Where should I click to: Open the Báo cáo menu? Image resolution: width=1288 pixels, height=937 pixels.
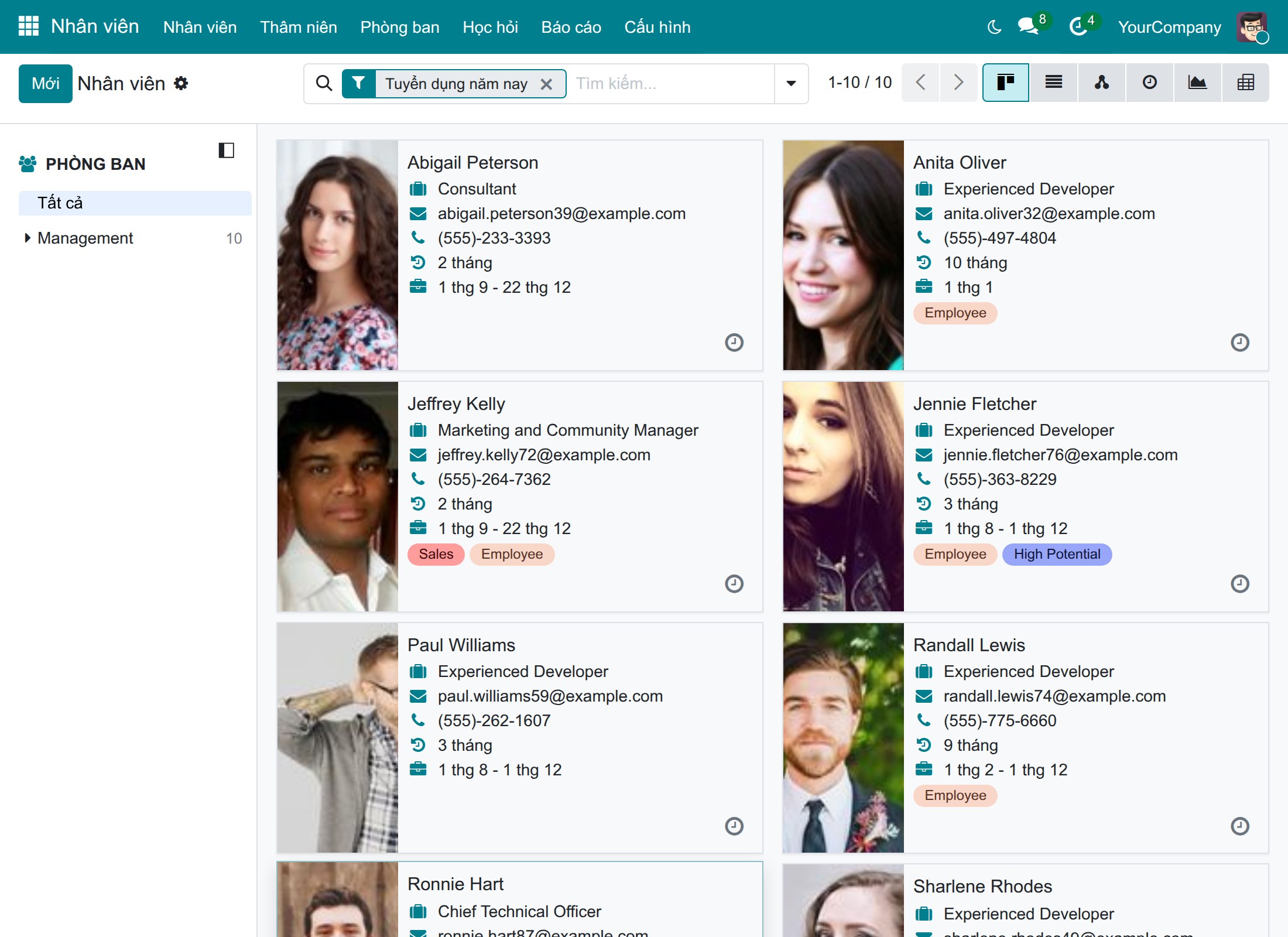click(x=571, y=27)
